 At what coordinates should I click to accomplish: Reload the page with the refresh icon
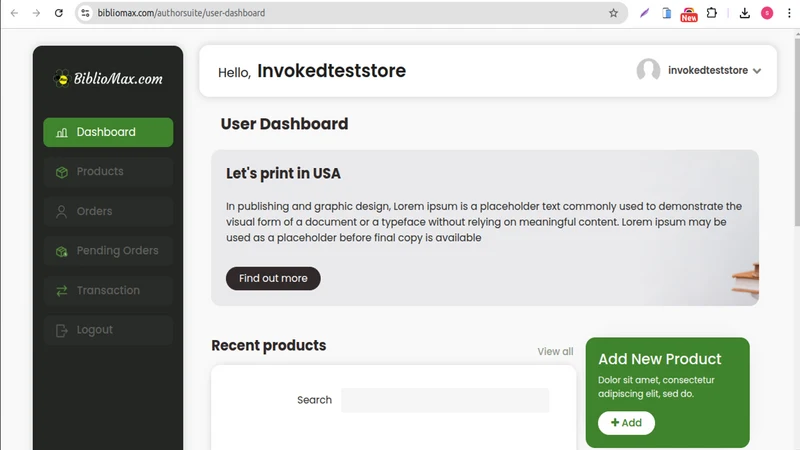[x=59, y=13]
